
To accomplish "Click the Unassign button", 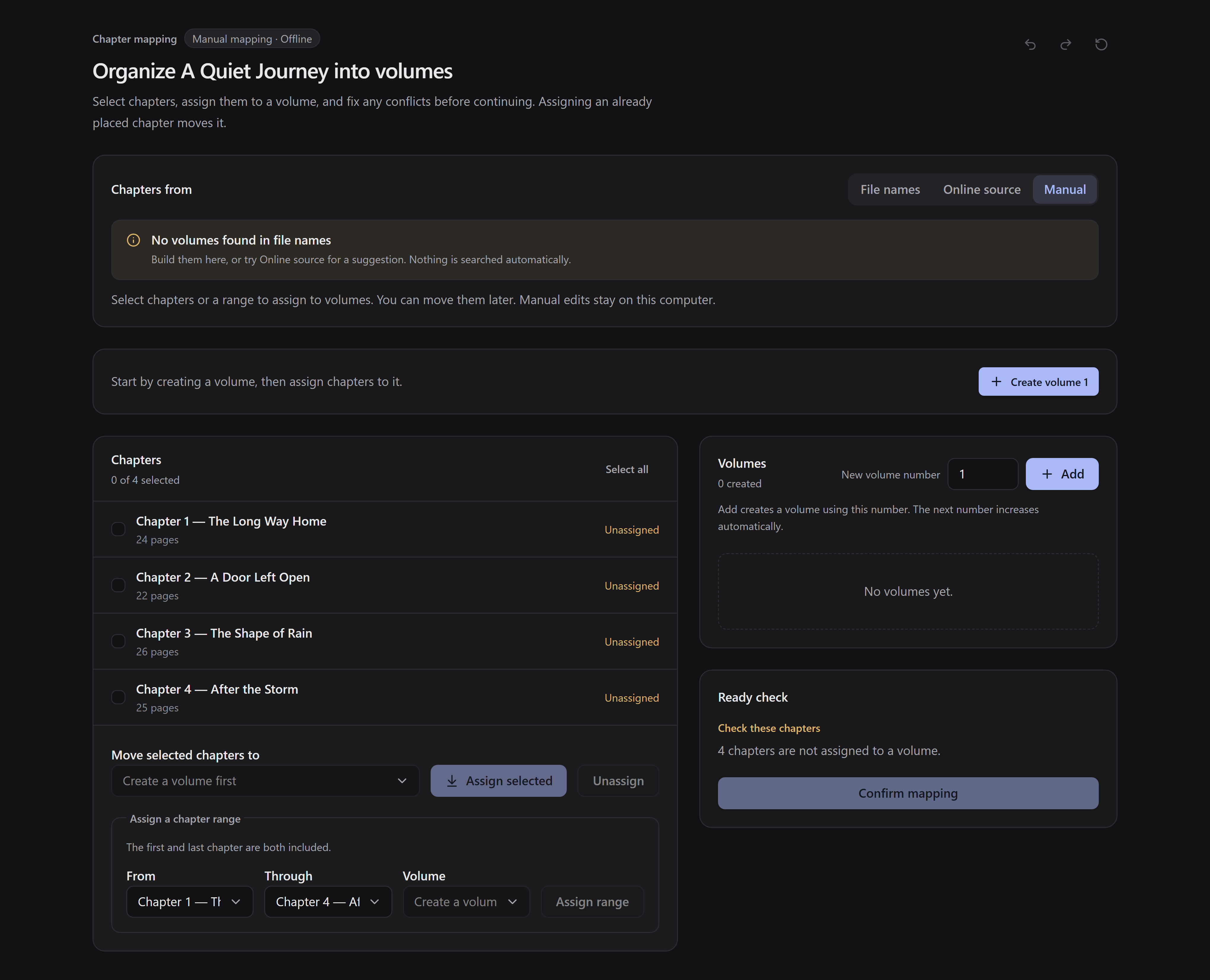I will click(x=618, y=781).
